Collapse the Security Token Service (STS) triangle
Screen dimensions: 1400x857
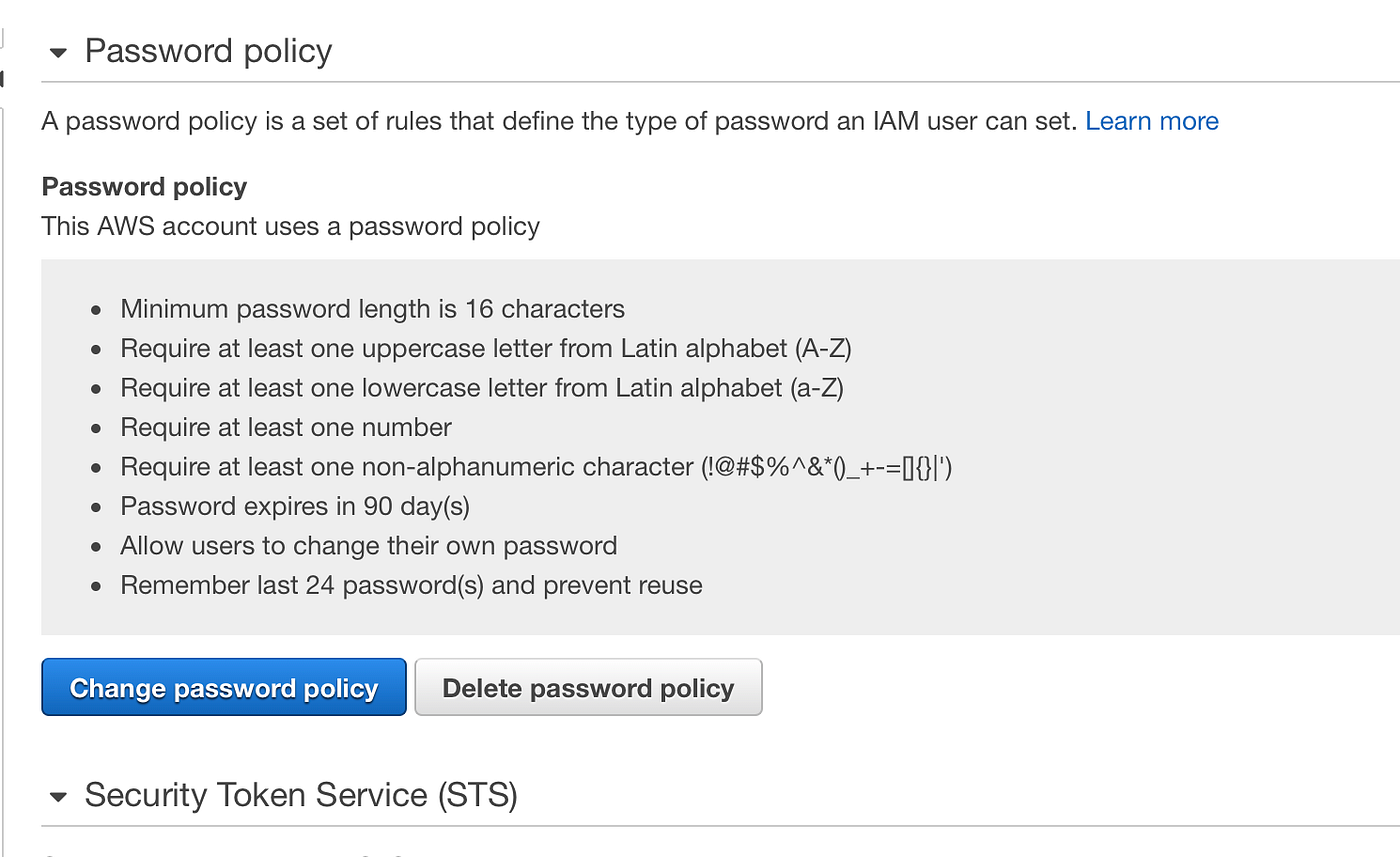tap(58, 797)
